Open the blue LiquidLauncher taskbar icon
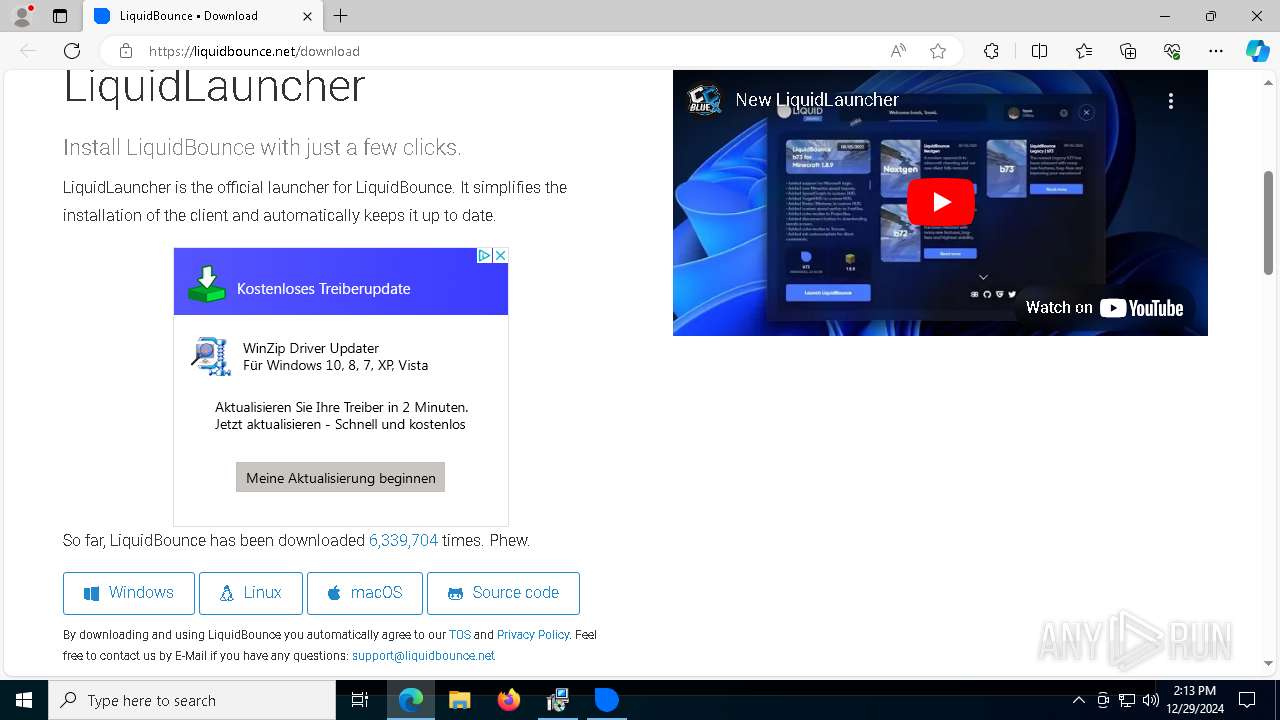Screen dimensions: 1280x720 click(607, 700)
